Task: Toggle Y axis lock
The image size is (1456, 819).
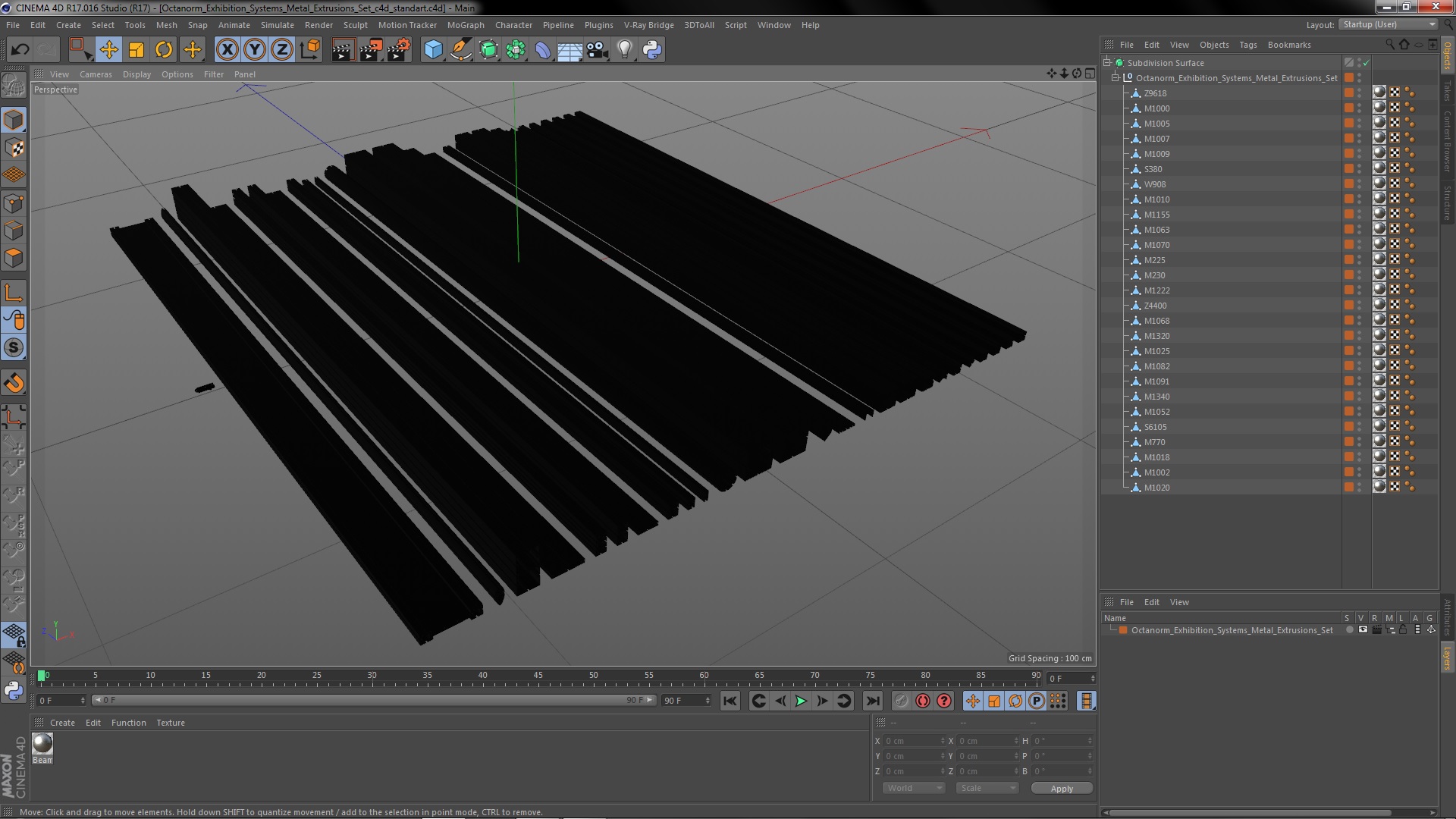Action: [255, 50]
